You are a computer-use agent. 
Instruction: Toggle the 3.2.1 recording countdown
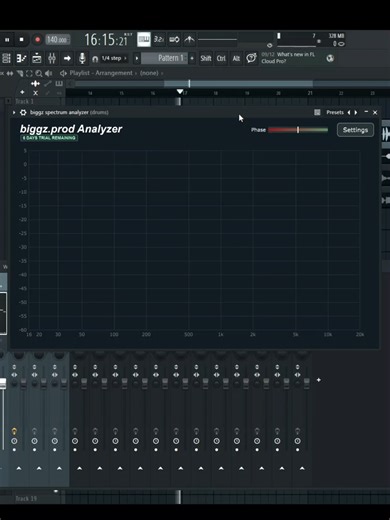tap(159, 40)
